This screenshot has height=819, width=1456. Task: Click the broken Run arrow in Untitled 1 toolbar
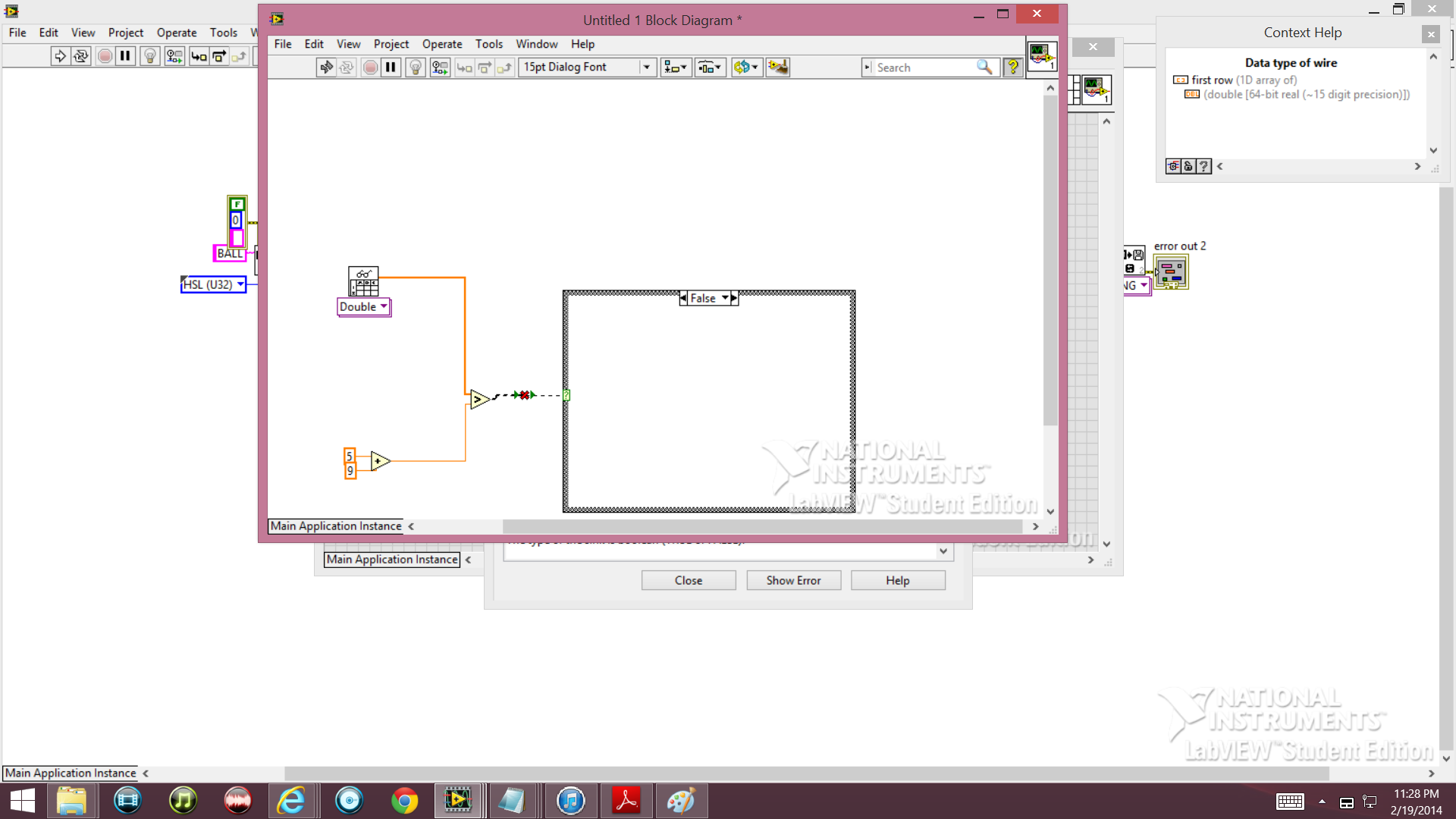pos(326,67)
